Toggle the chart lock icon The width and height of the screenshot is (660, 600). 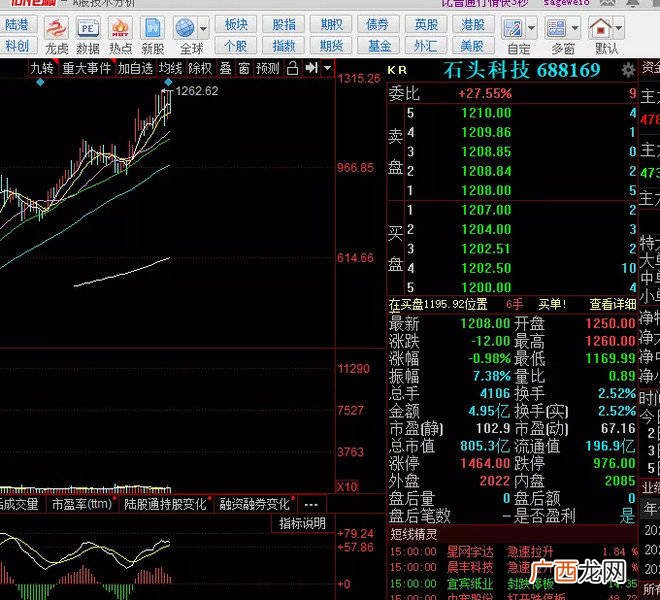[293, 68]
